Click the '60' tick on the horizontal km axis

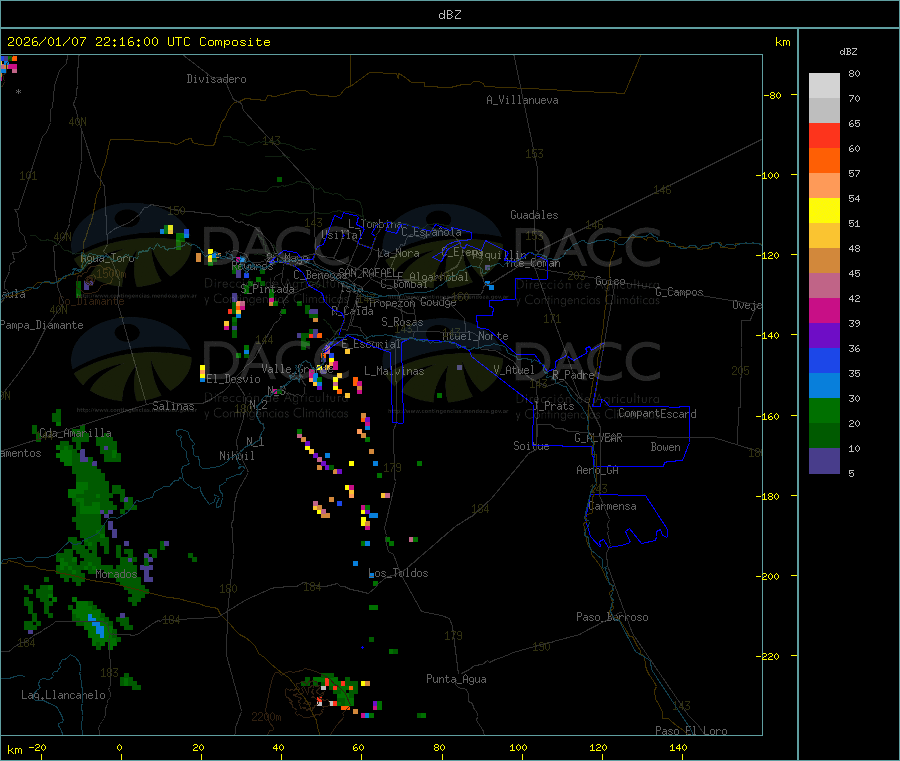(358, 747)
